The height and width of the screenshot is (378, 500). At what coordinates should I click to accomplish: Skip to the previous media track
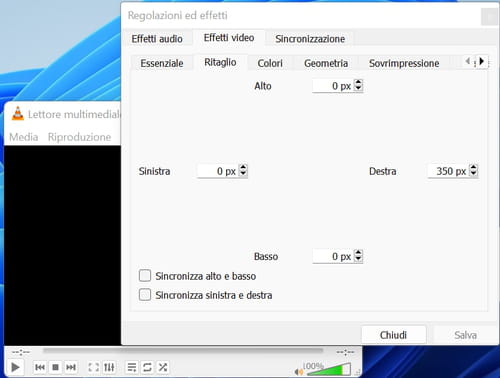[40, 367]
